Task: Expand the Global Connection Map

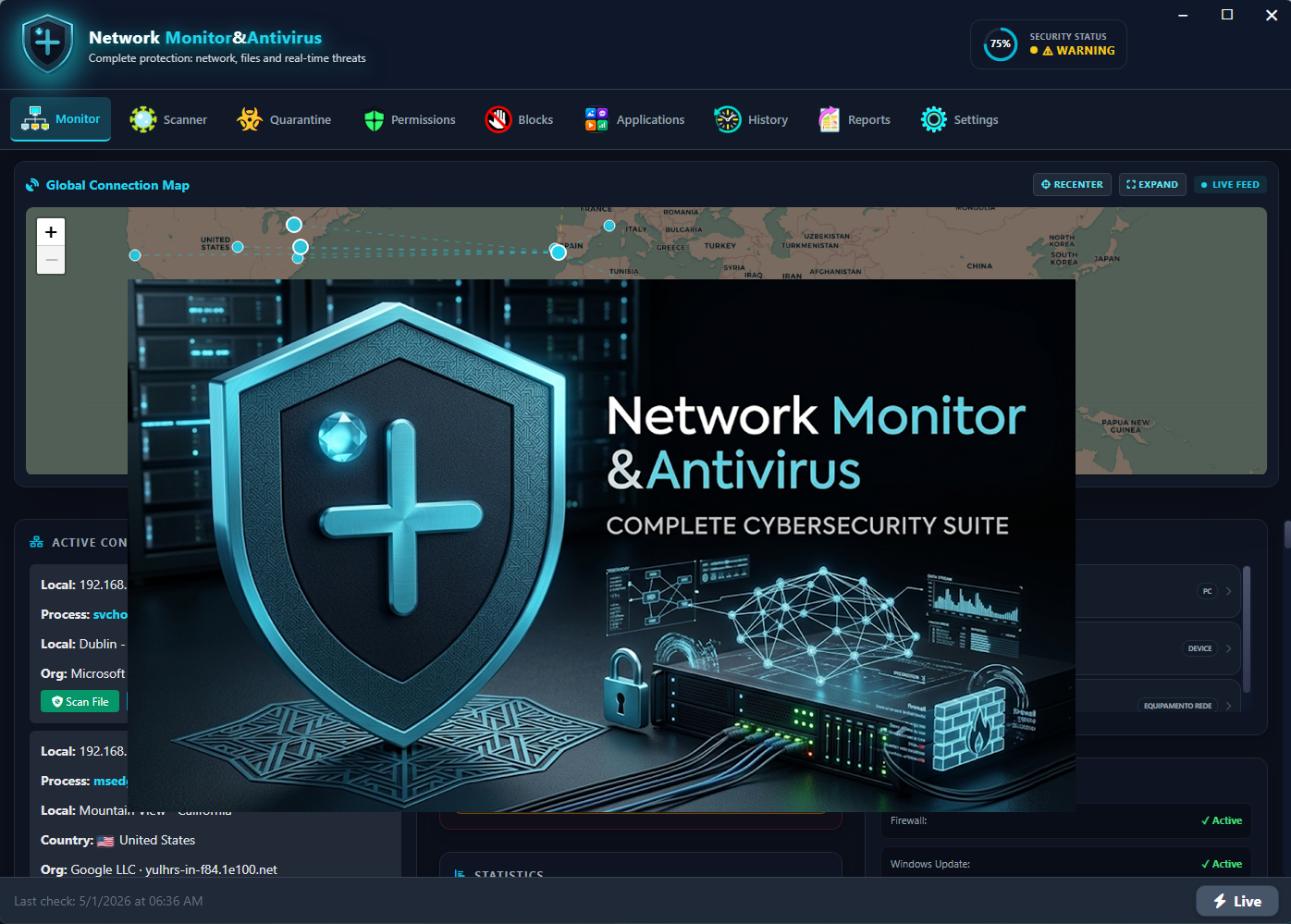Action: click(1152, 185)
